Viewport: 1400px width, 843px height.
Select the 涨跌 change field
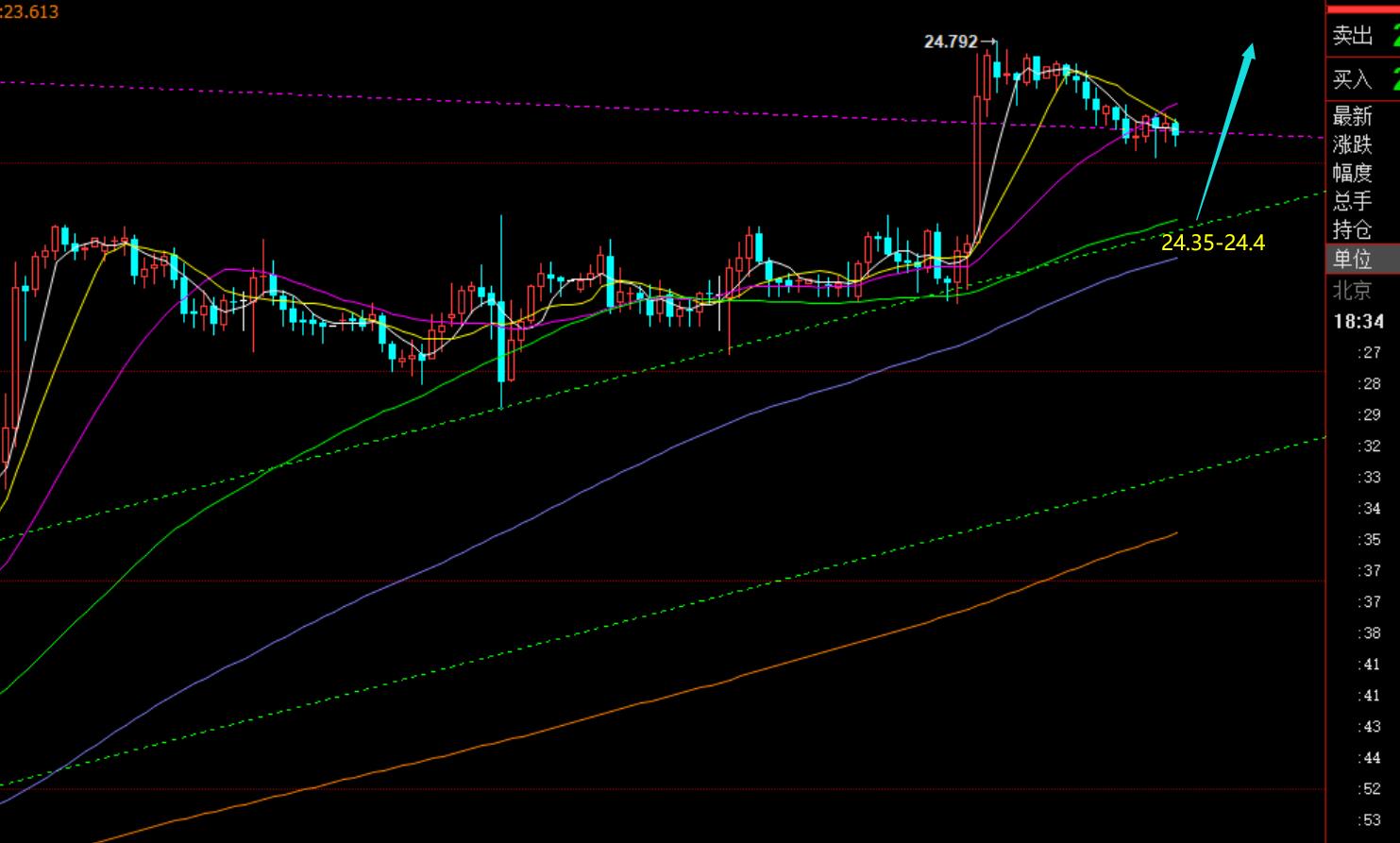coord(1353,144)
